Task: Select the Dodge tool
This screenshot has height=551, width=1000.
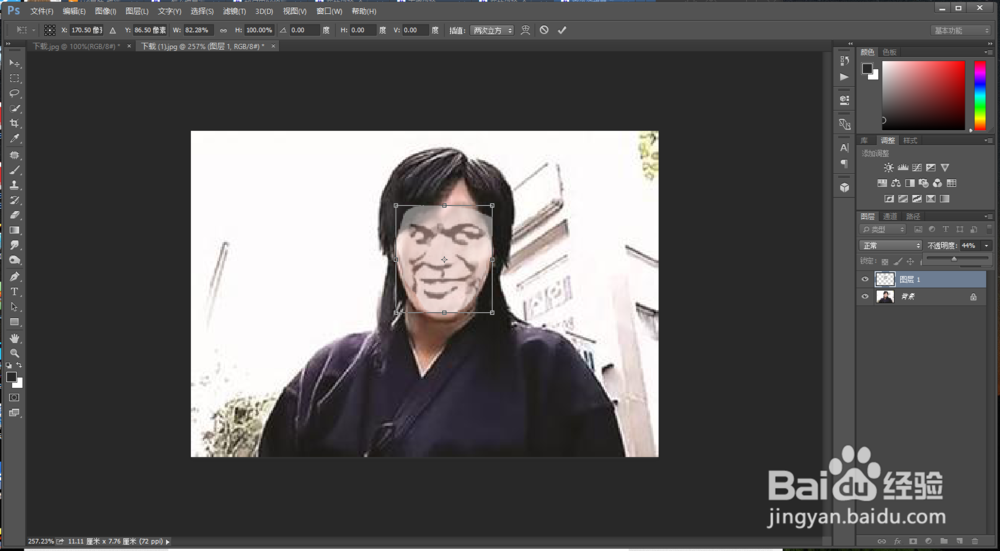Action: tap(14, 260)
